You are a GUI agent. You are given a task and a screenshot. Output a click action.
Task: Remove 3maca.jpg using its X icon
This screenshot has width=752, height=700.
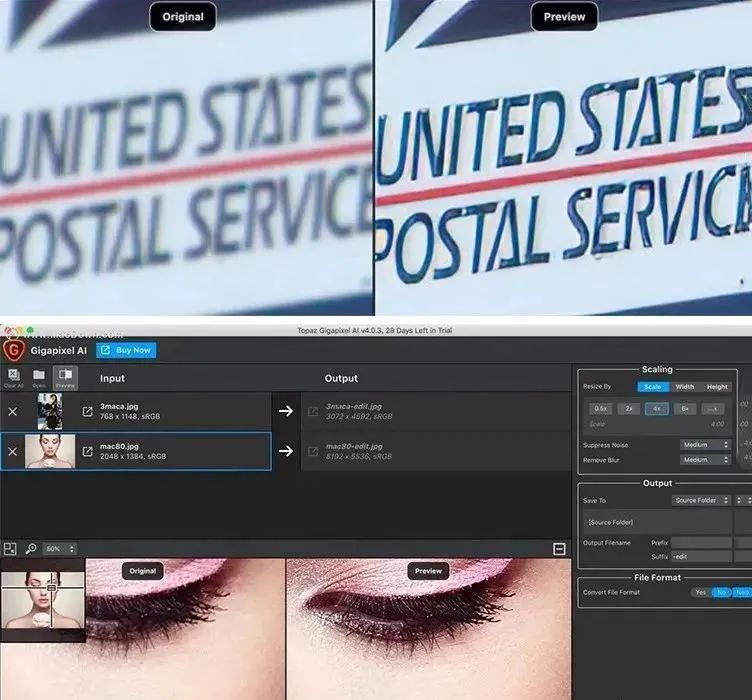click(x=13, y=411)
